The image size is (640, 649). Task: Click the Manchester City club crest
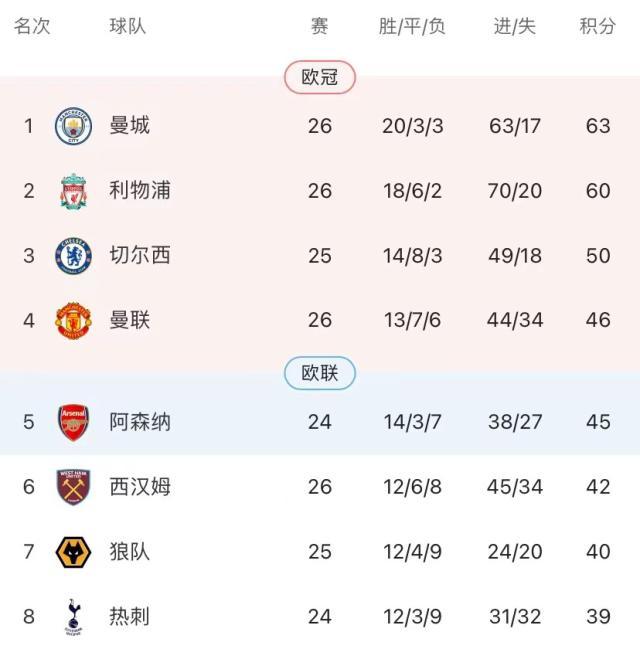coord(73,126)
